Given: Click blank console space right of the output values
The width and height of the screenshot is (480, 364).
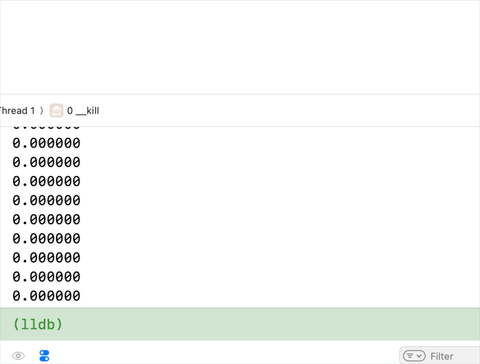Looking at the screenshot, I should coord(280,217).
